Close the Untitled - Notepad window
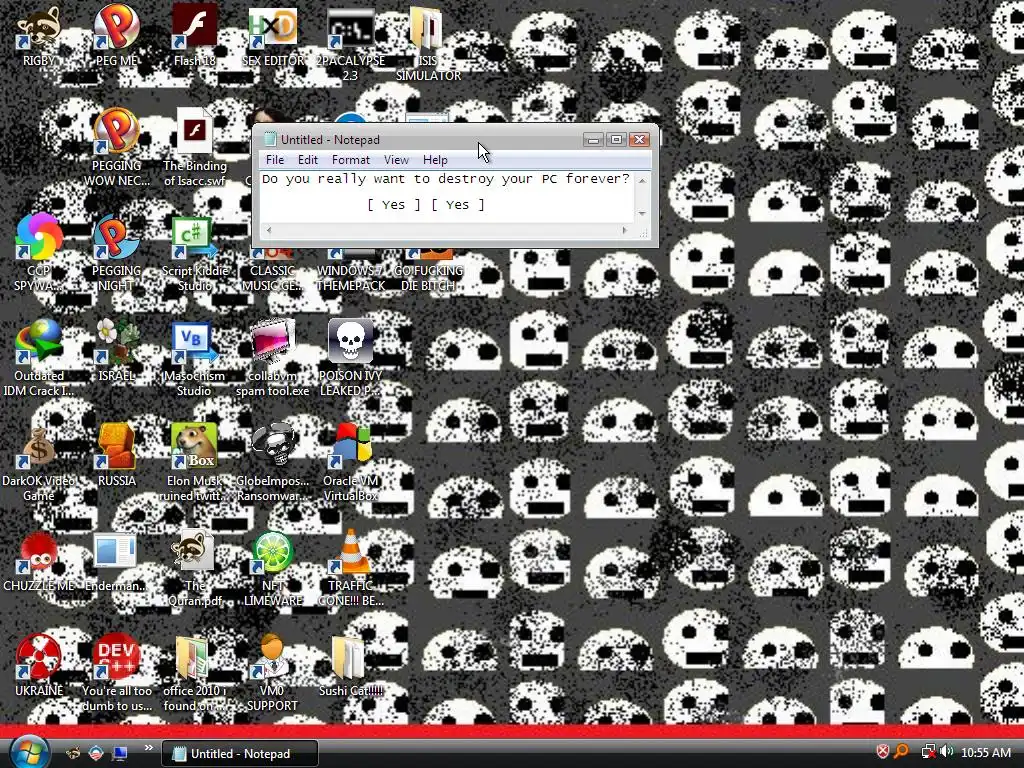The image size is (1024, 768). pos(639,140)
